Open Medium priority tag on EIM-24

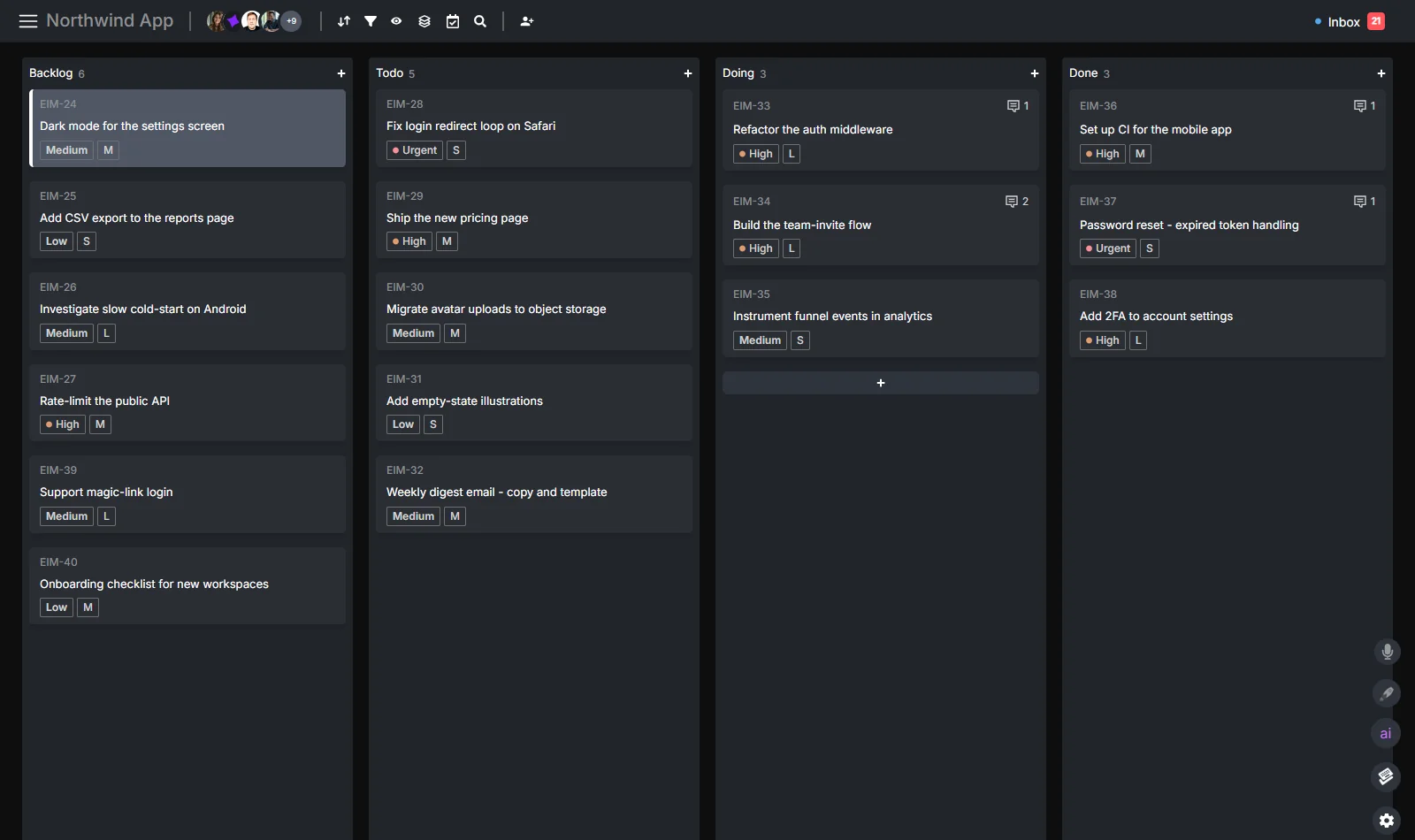(67, 150)
